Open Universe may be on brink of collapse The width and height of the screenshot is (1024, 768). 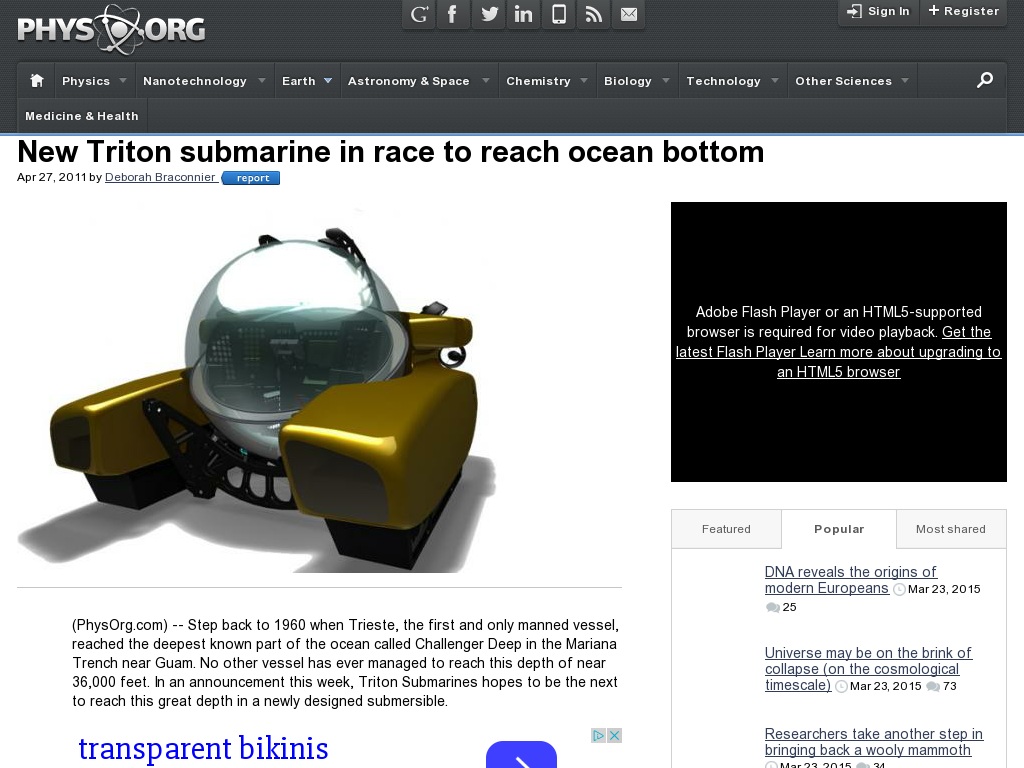[868, 669]
